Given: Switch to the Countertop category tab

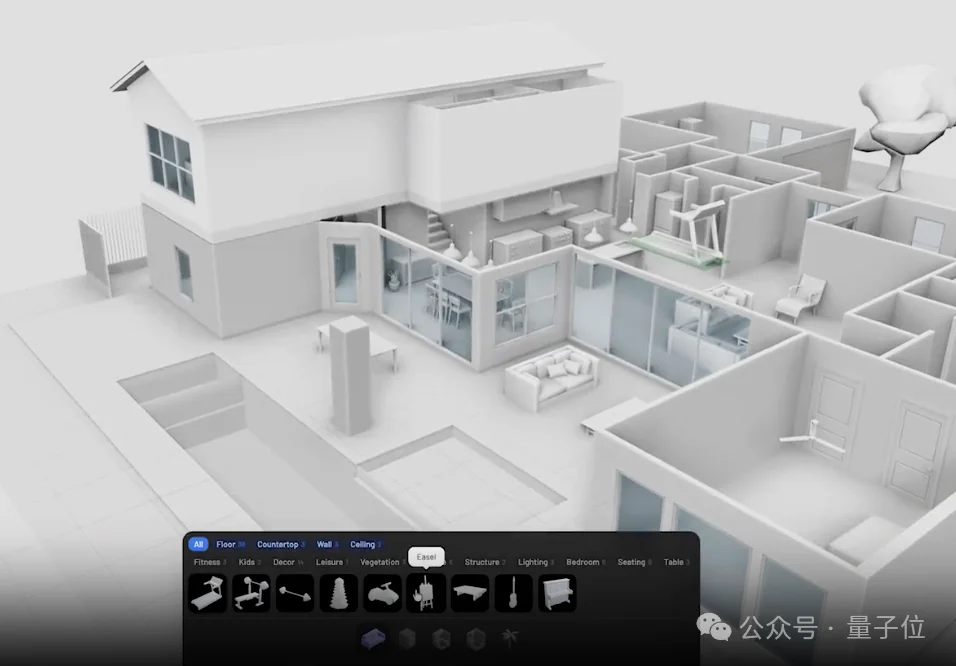Looking at the screenshot, I should pyautogui.click(x=280, y=544).
